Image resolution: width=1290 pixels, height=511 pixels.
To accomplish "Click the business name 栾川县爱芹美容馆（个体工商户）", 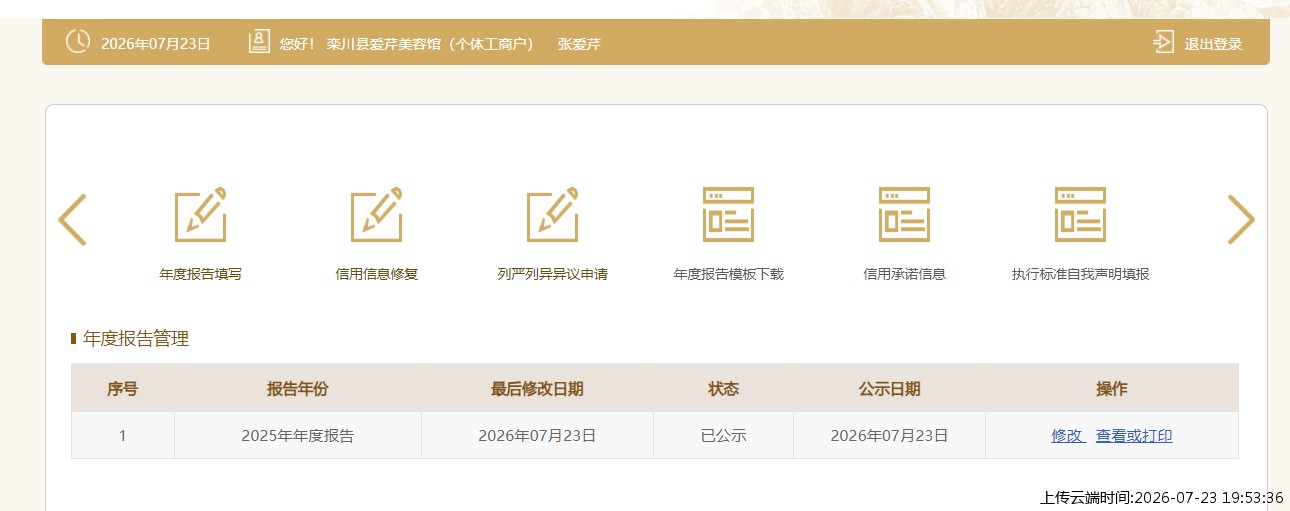I will [x=430, y=44].
